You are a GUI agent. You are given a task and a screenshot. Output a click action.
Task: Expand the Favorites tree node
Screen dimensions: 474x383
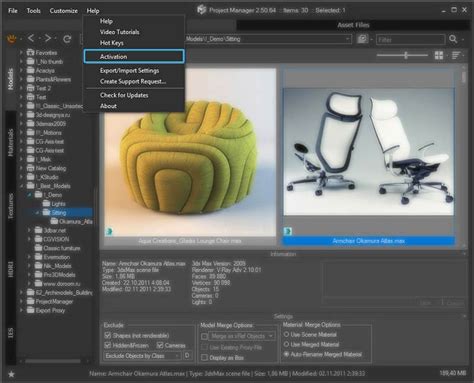(21, 53)
